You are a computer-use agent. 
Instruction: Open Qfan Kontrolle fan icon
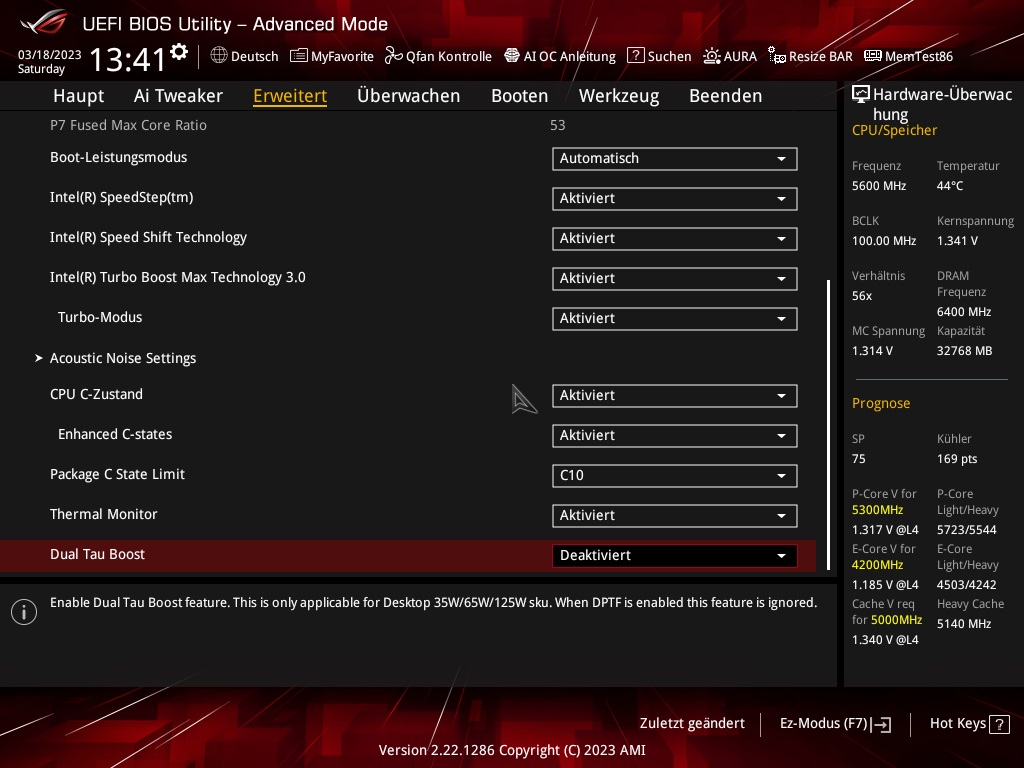[393, 56]
